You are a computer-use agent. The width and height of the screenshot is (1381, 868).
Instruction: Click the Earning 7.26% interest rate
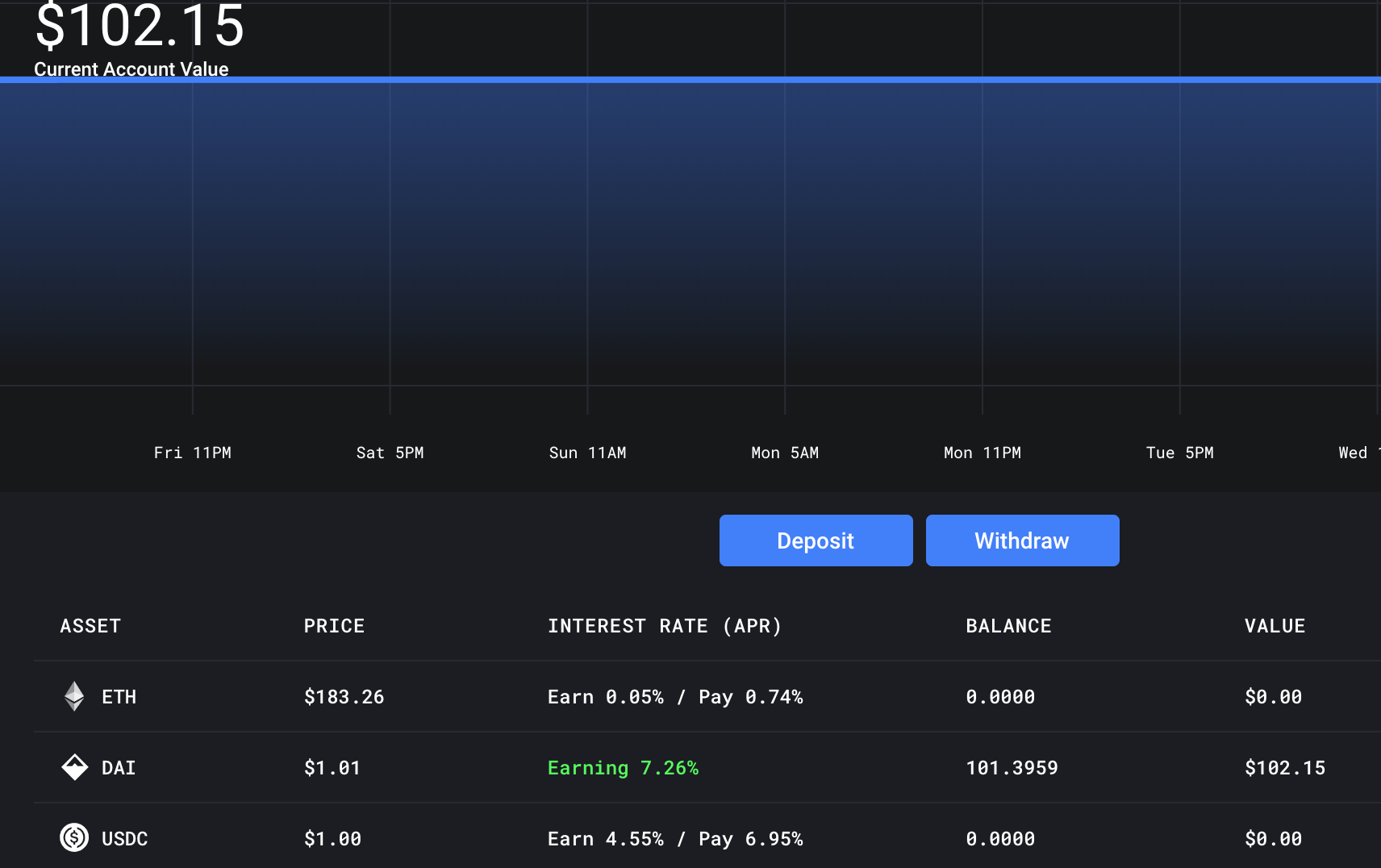(x=623, y=768)
